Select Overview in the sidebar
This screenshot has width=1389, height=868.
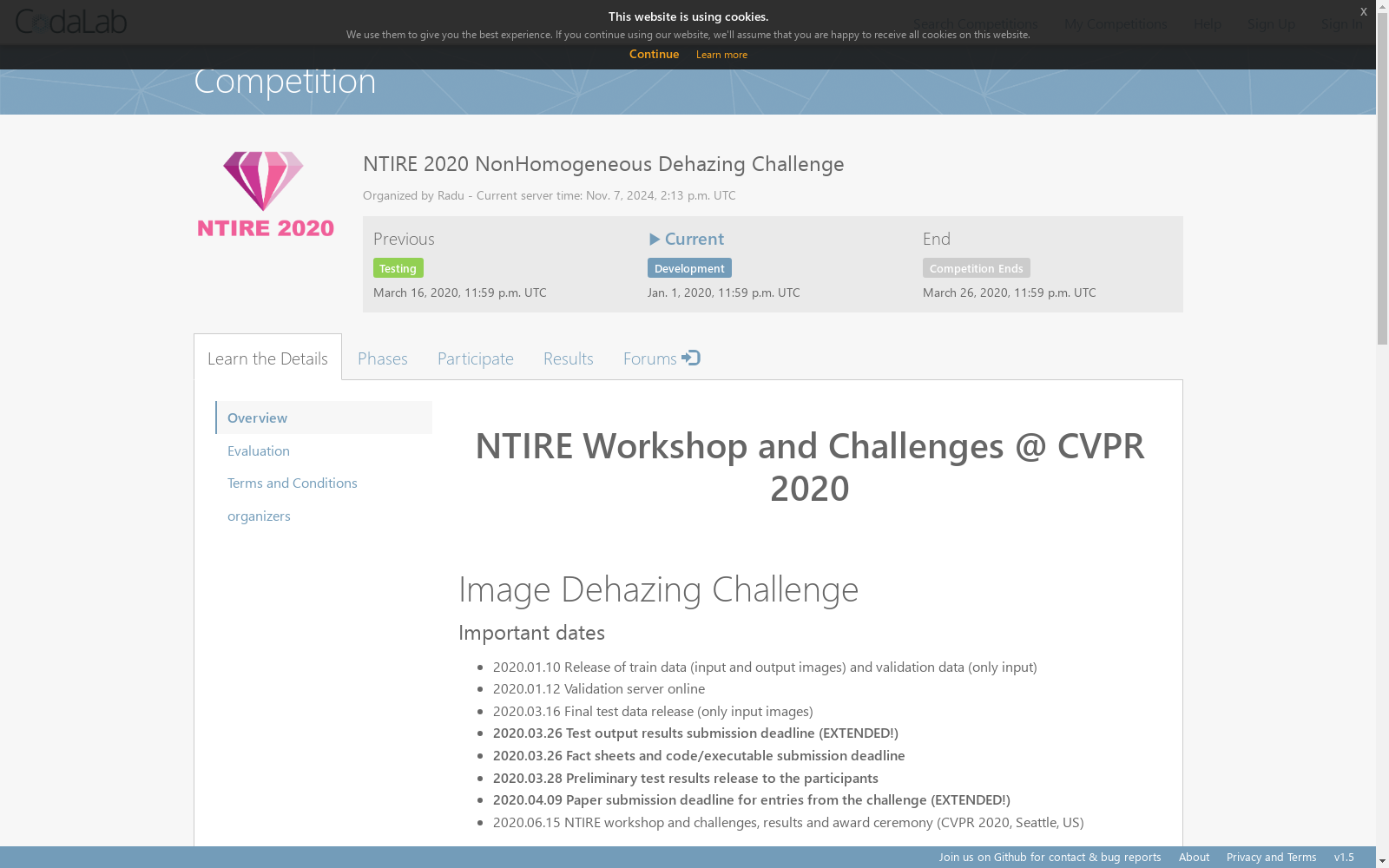pos(257,418)
